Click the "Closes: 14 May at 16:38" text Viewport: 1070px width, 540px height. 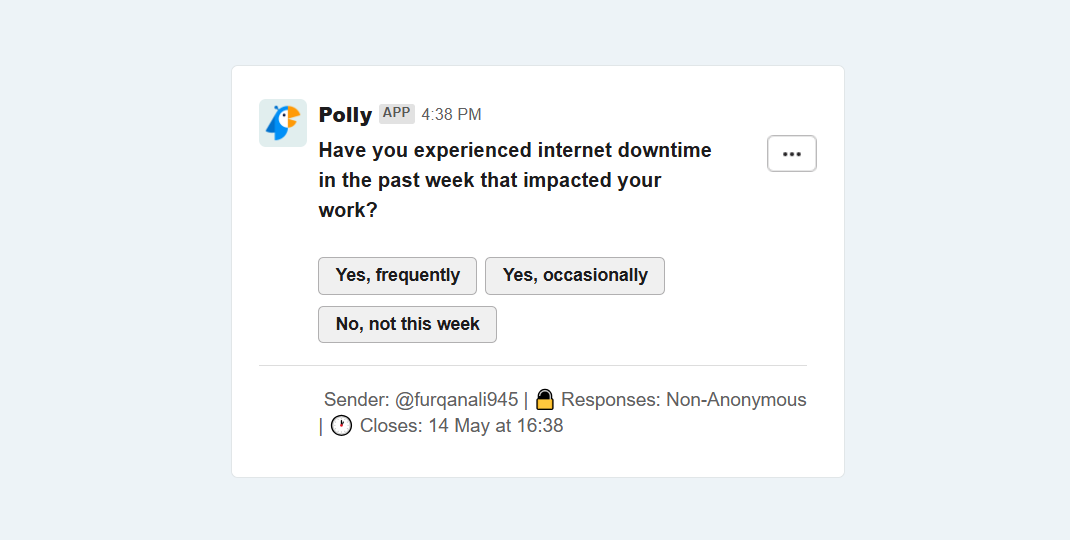[x=461, y=426]
